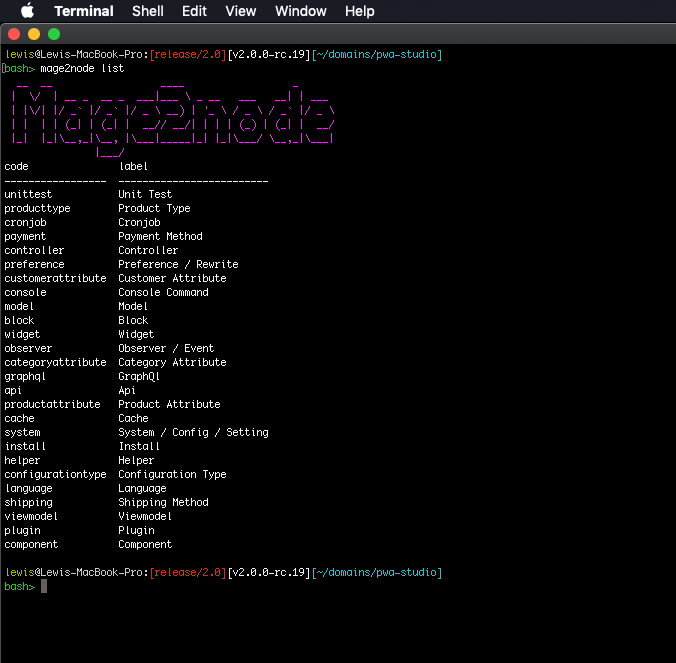Click the 'cronjob' code entry

[x=25, y=222]
